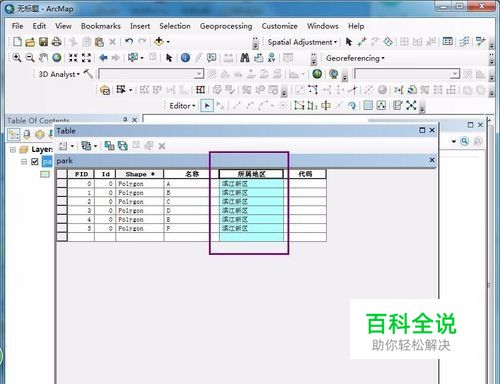Screen dimensions: 500x384
Task: Click the Switch Selection icon in Table window
Action: tap(123, 146)
